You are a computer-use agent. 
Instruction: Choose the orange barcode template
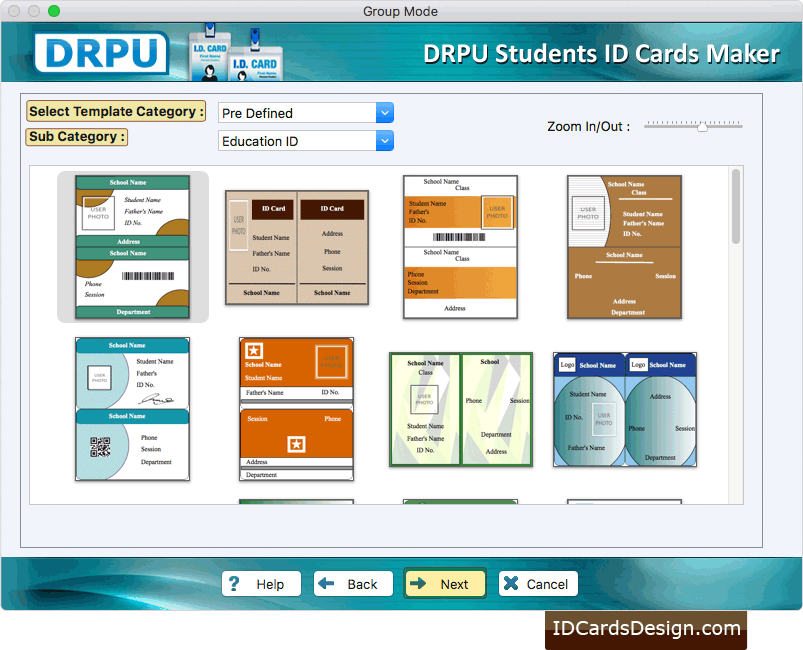tap(460, 247)
